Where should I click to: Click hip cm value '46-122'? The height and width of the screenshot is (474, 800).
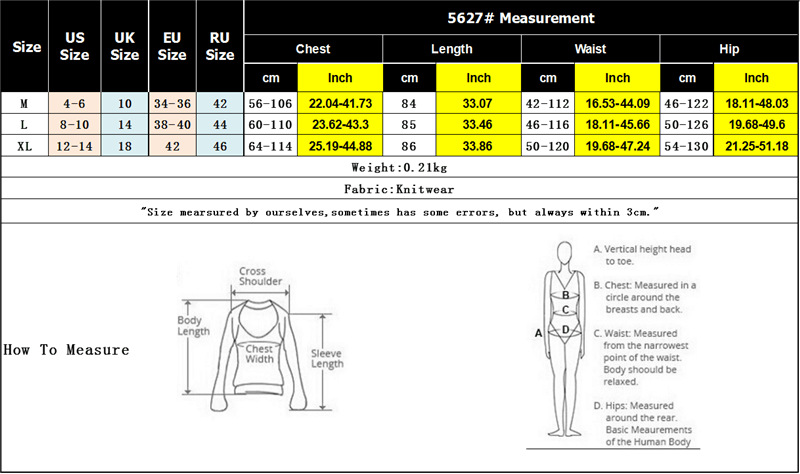pos(687,104)
